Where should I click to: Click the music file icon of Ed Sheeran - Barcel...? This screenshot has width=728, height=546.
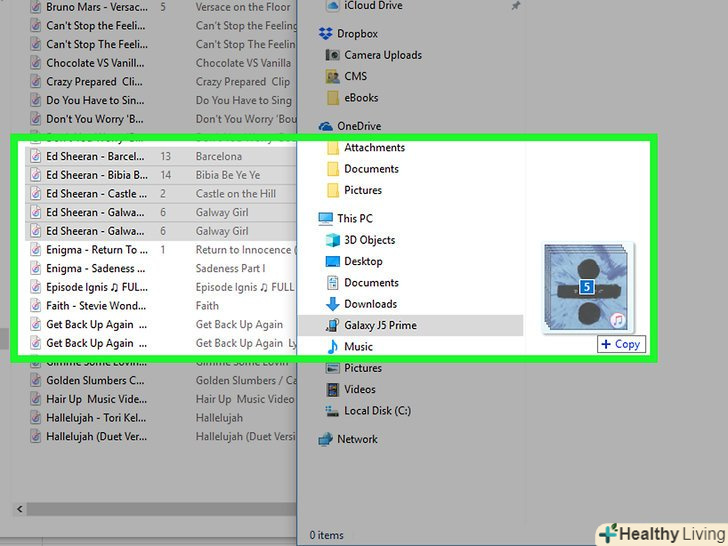coord(35,156)
